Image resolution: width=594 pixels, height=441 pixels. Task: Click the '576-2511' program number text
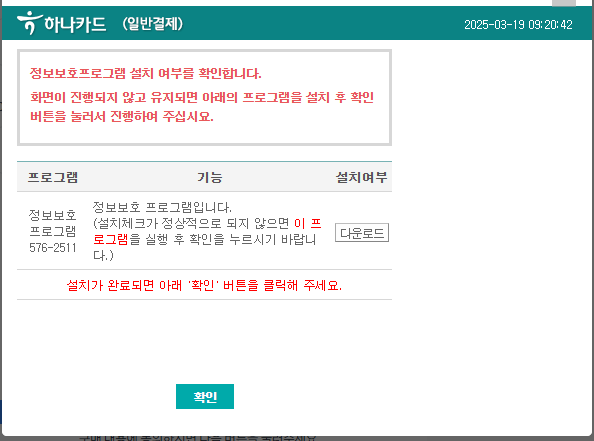click(53, 248)
